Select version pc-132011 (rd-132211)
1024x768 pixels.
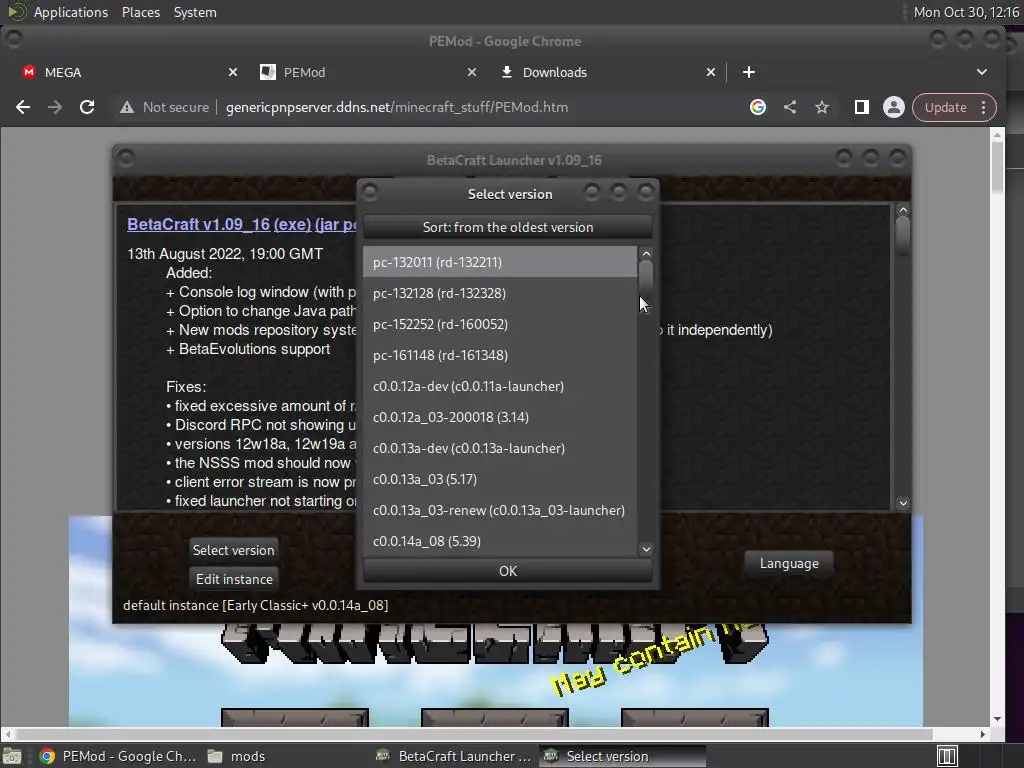[x=500, y=262]
